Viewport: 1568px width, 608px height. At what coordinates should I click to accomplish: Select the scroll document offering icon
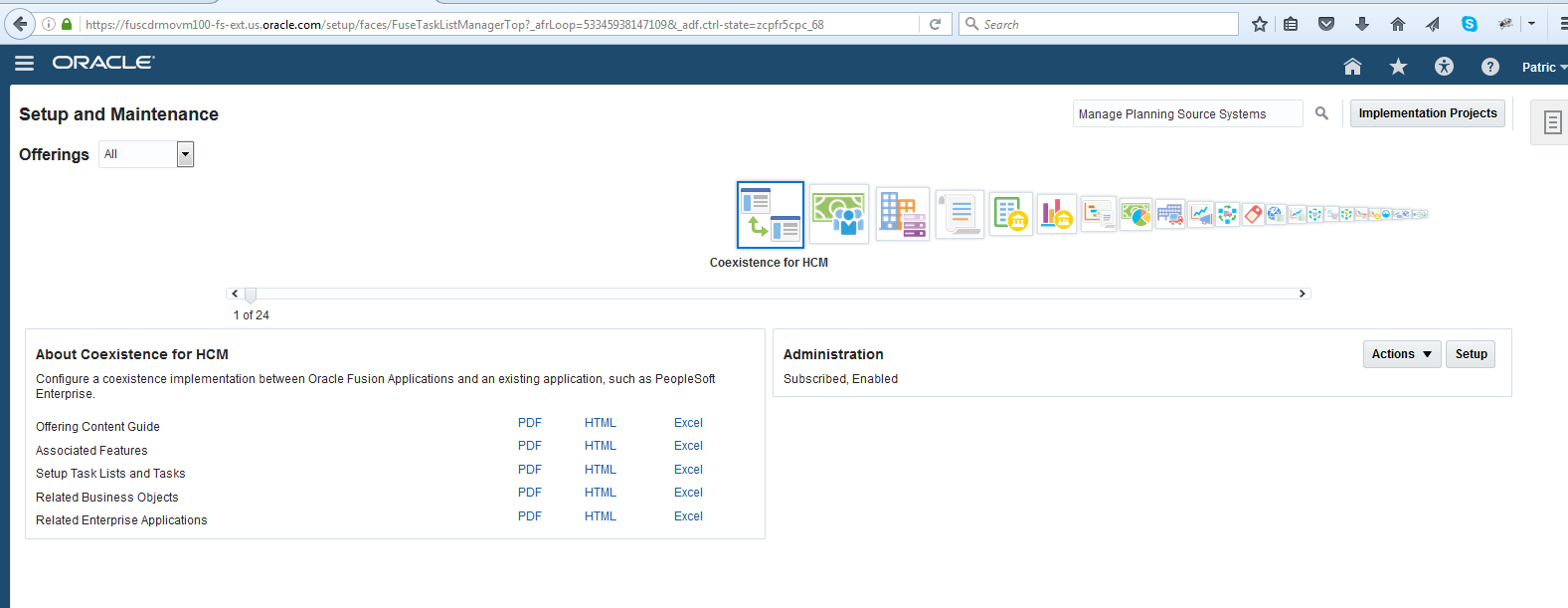[959, 214]
